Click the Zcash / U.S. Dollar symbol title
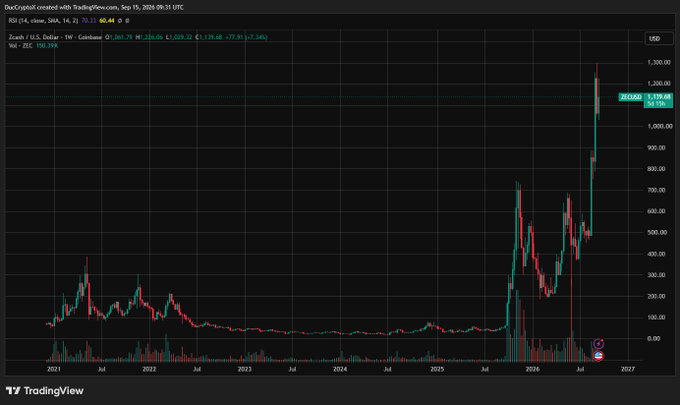 55,37
